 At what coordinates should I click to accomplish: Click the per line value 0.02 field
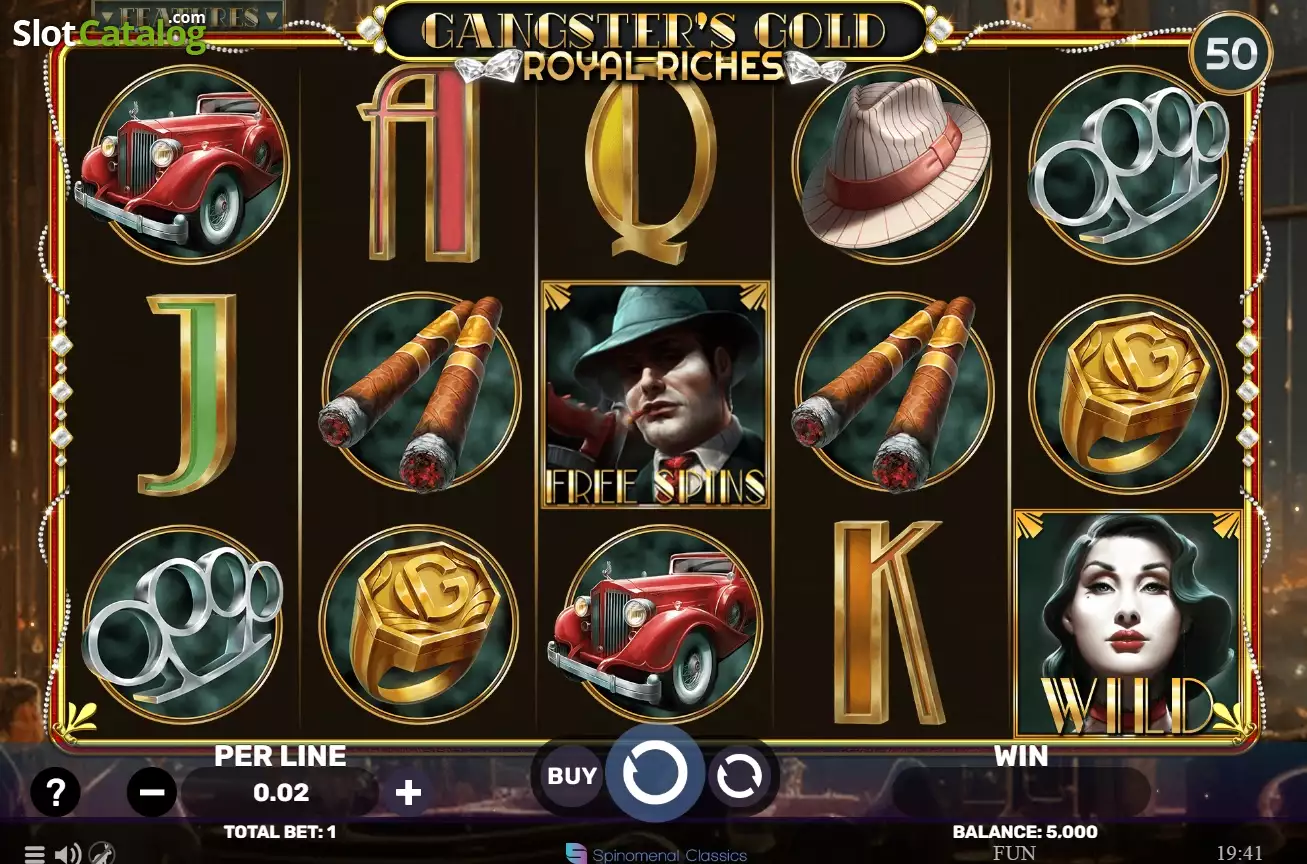tap(281, 793)
